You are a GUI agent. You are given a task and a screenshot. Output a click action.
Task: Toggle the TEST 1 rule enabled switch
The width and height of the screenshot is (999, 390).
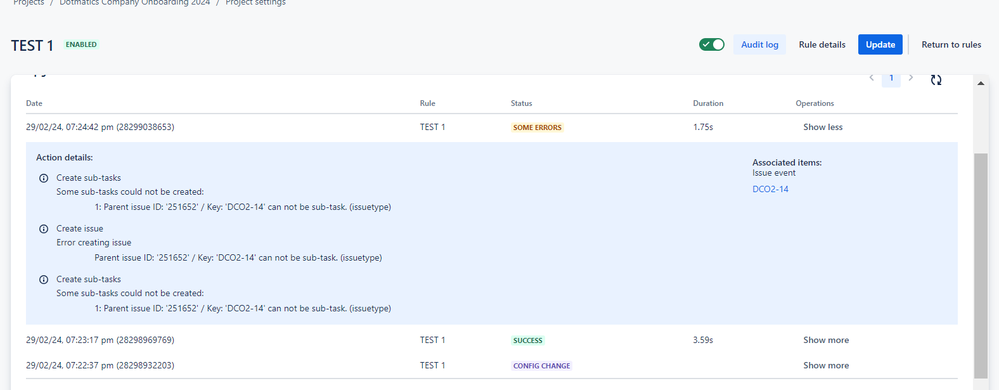(x=712, y=45)
